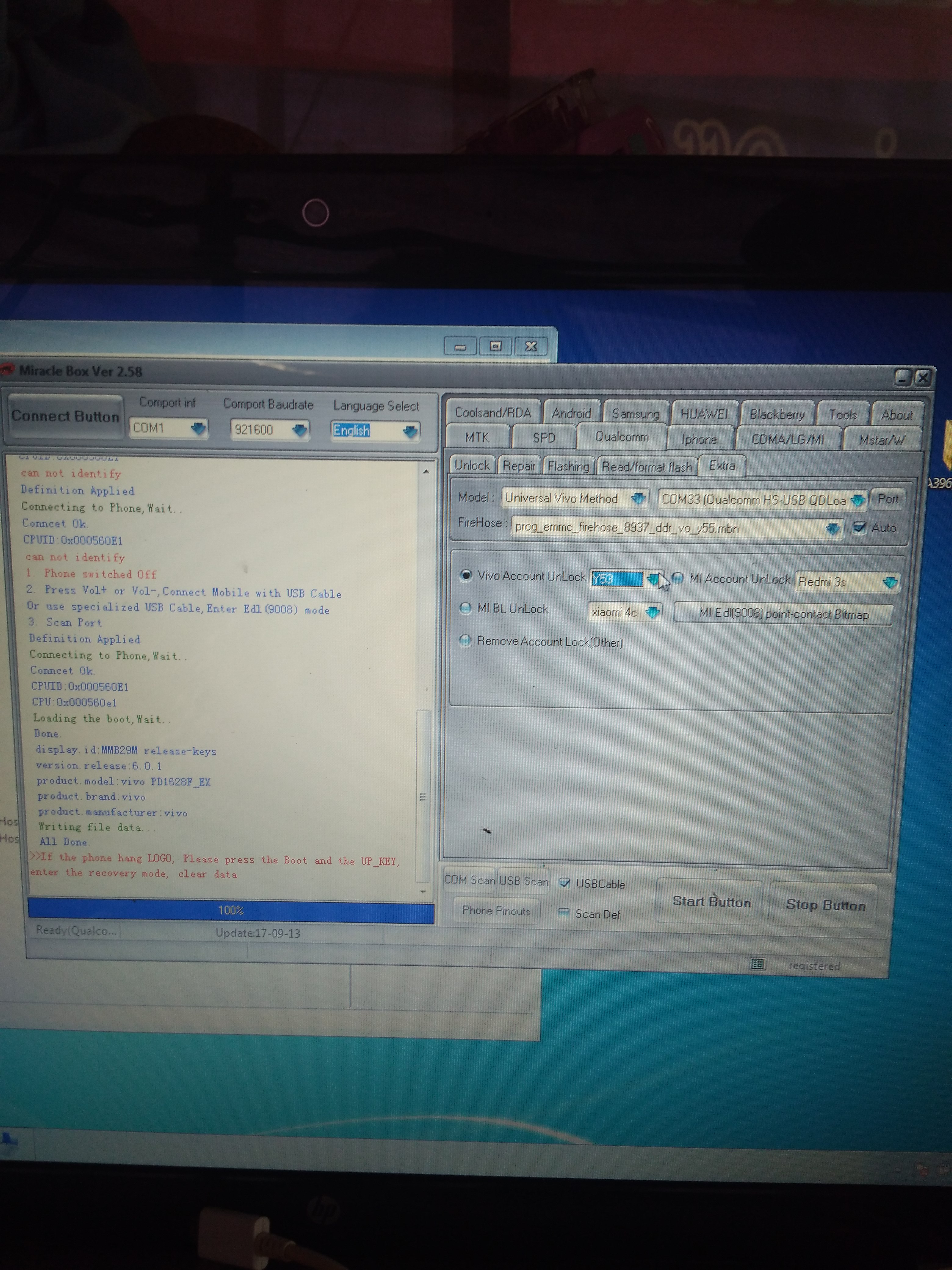Switch to the MTK tab
The height and width of the screenshot is (1270, 952).
click(x=477, y=437)
